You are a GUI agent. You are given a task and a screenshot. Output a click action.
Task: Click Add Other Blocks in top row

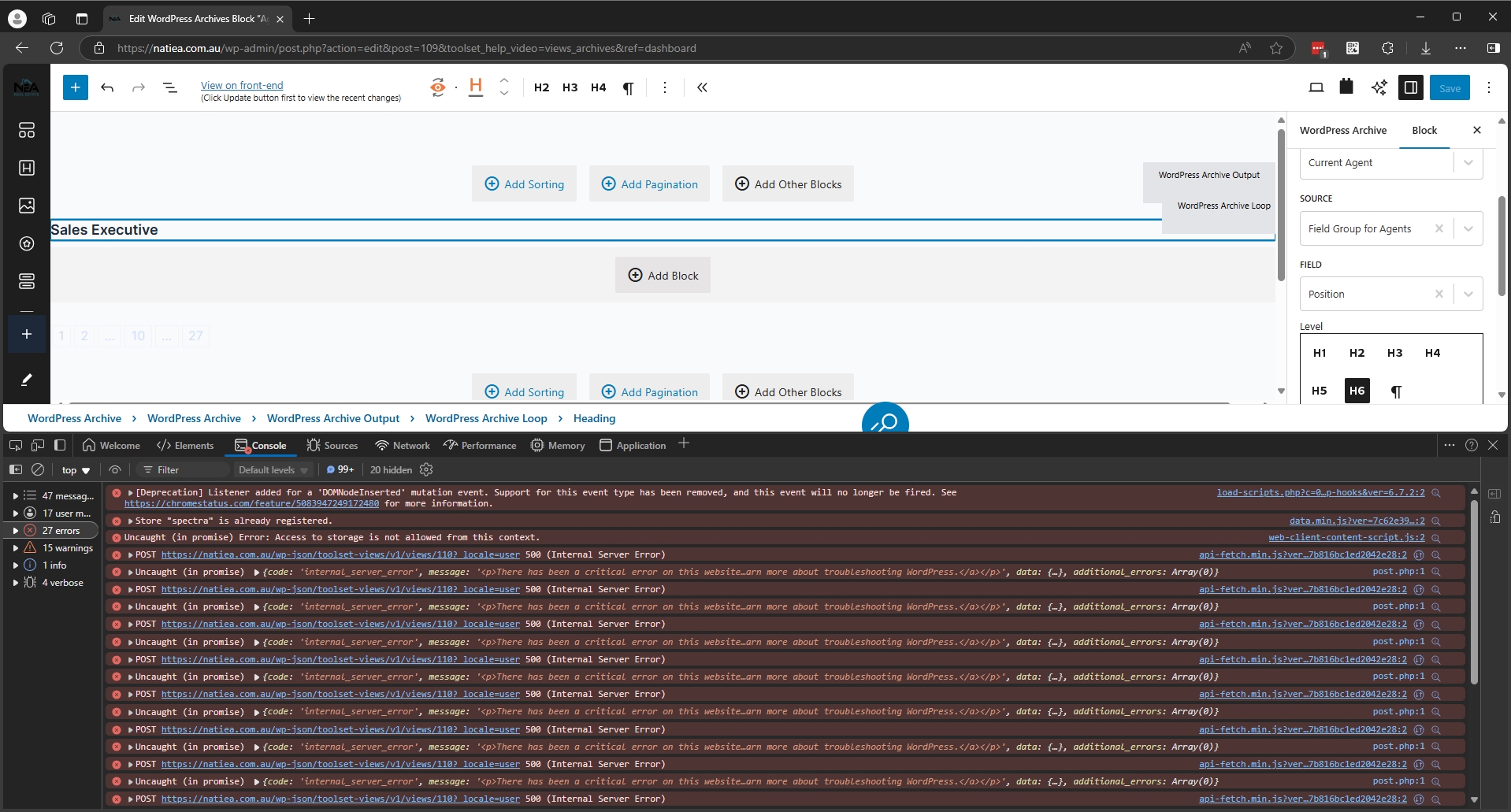788,184
